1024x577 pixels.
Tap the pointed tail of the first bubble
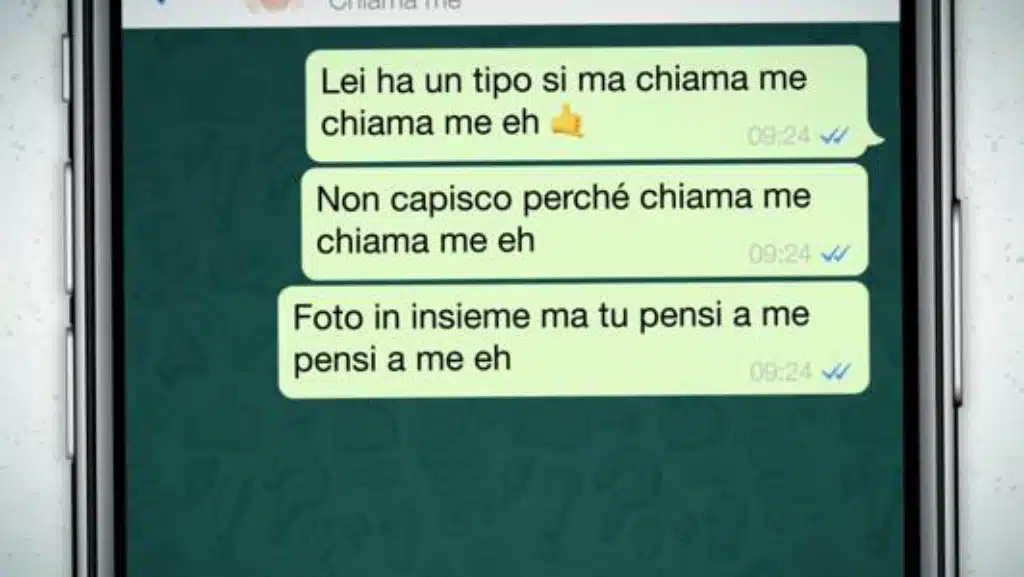[875, 137]
